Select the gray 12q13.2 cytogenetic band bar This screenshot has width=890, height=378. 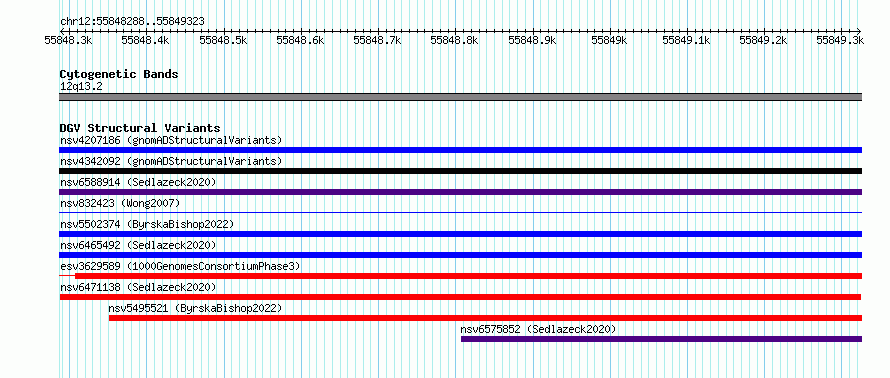click(460, 97)
